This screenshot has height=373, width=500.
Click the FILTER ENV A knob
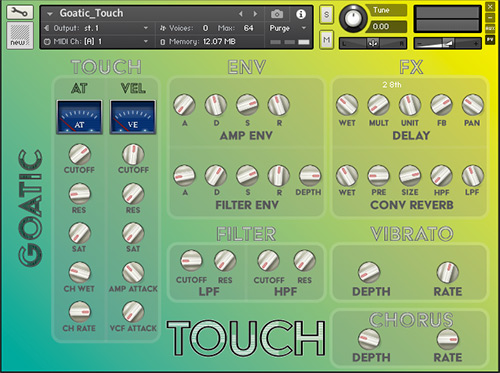[184, 175]
